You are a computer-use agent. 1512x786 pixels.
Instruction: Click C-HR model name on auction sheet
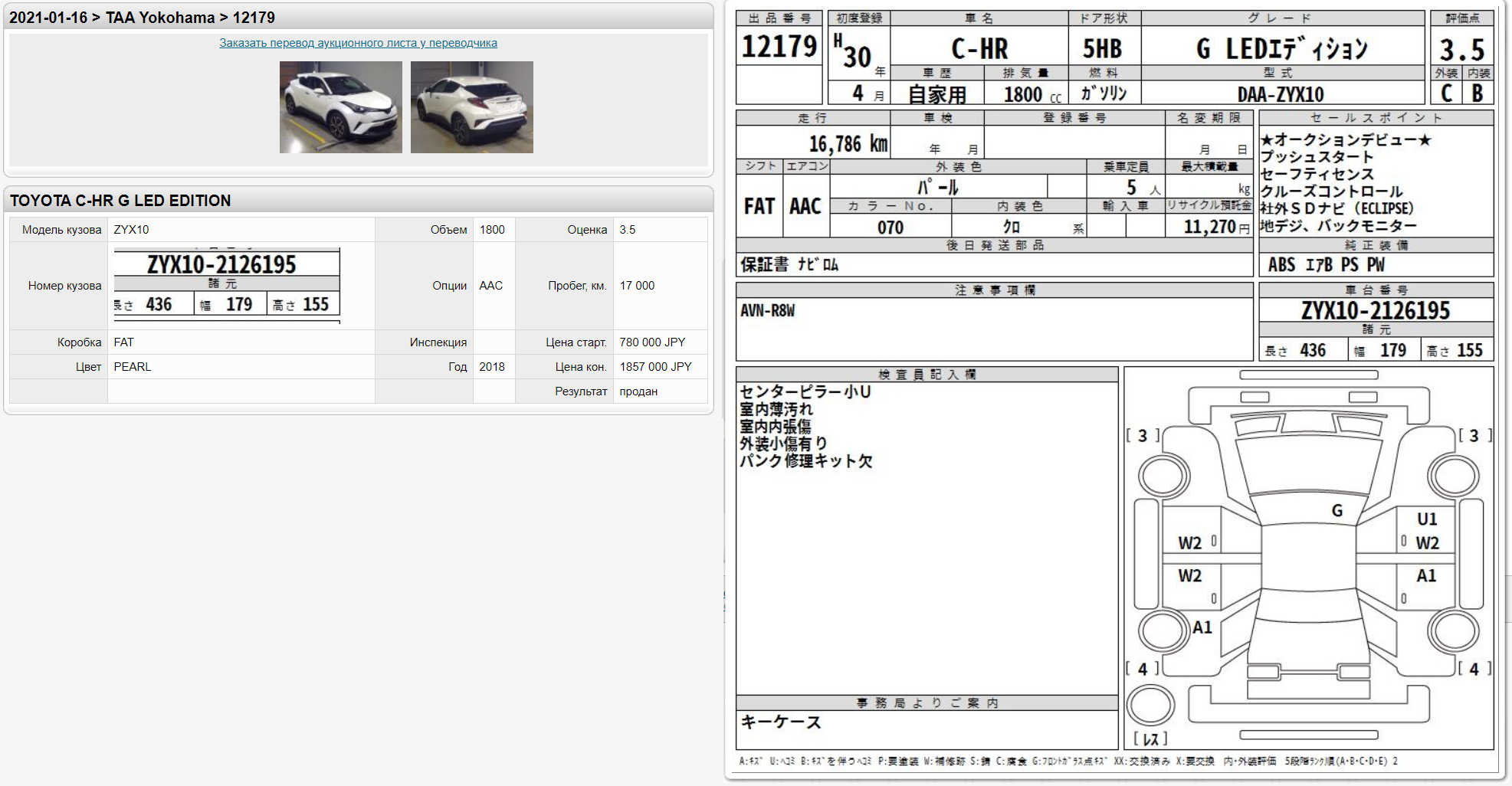pos(979,49)
